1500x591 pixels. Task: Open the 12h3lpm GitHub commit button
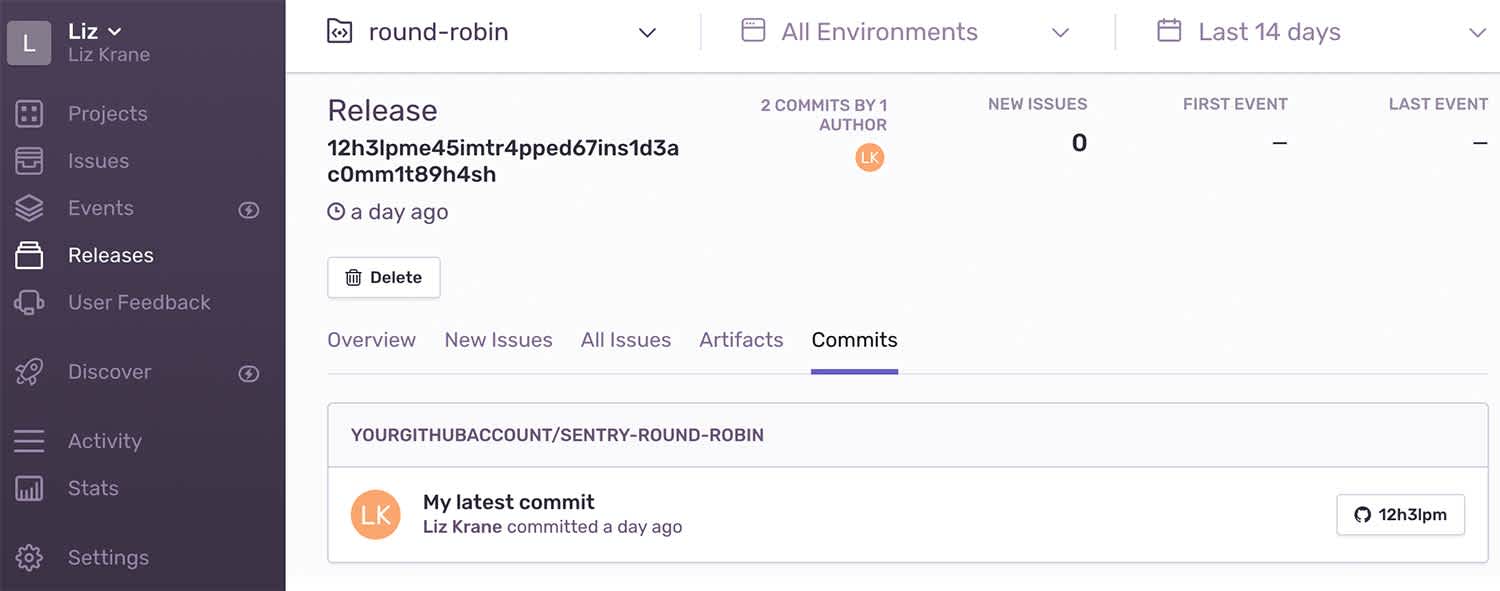1400,515
